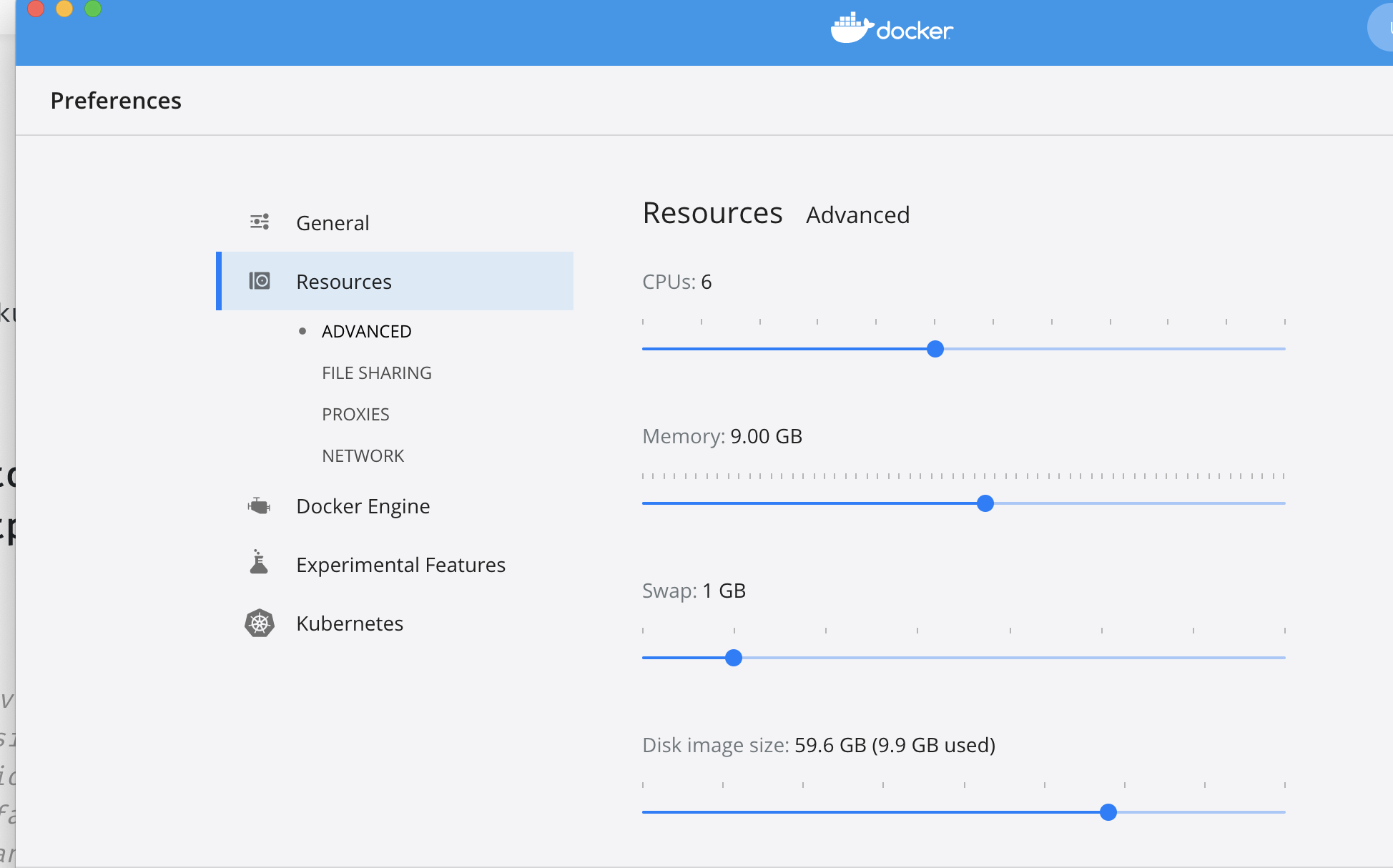The height and width of the screenshot is (868, 1393).
Task: Click the Resources disk icon
Action: coord(259,281)
